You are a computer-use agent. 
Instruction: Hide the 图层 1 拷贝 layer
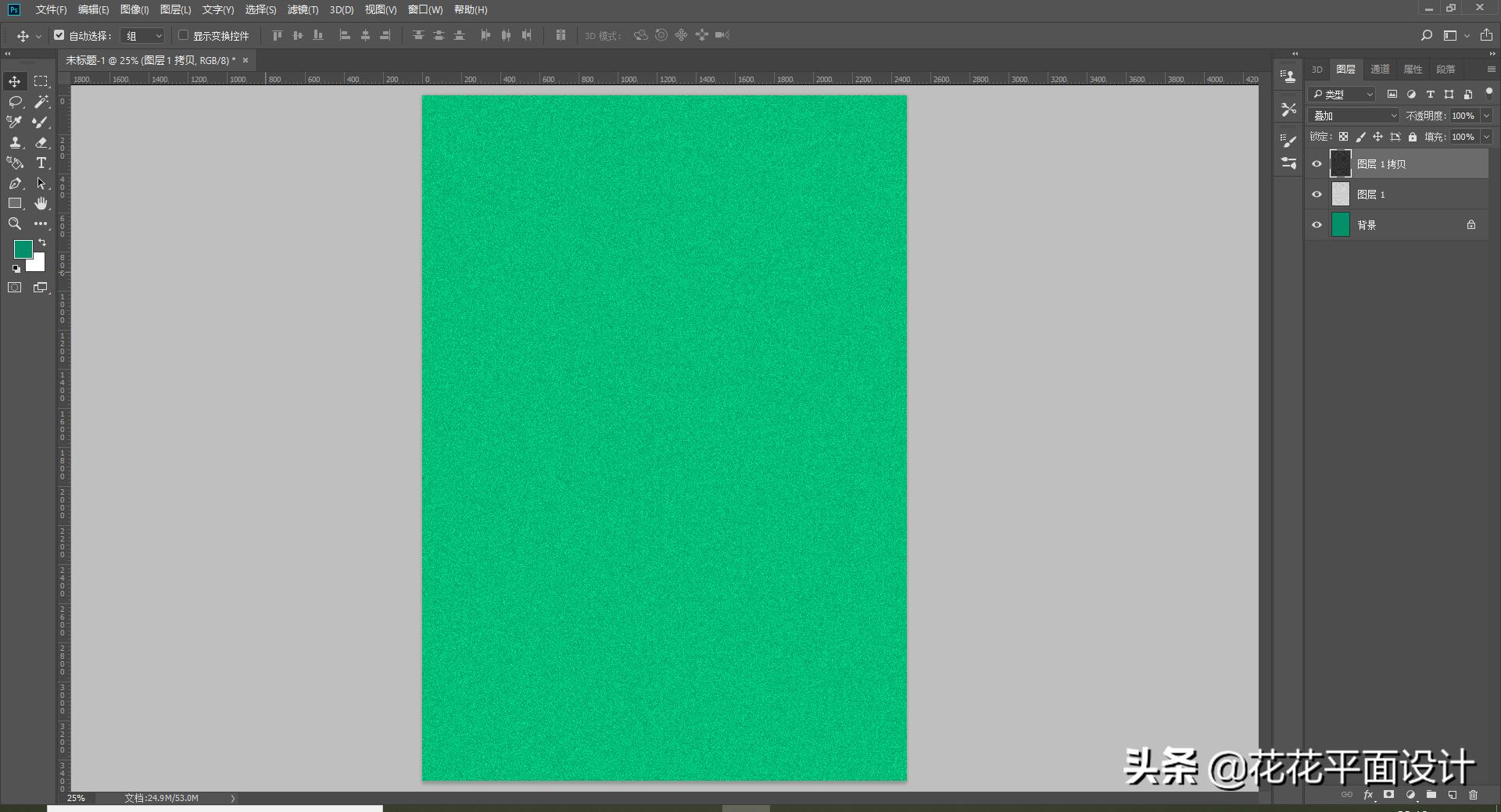tap(1317, 163)
